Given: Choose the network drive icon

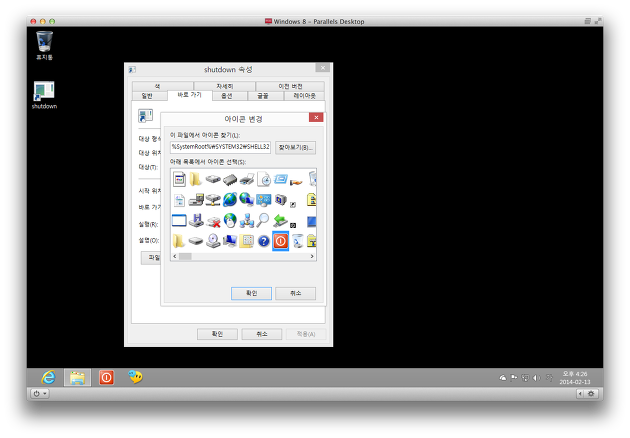Looking at the screenshot, I should pos(213,199).
